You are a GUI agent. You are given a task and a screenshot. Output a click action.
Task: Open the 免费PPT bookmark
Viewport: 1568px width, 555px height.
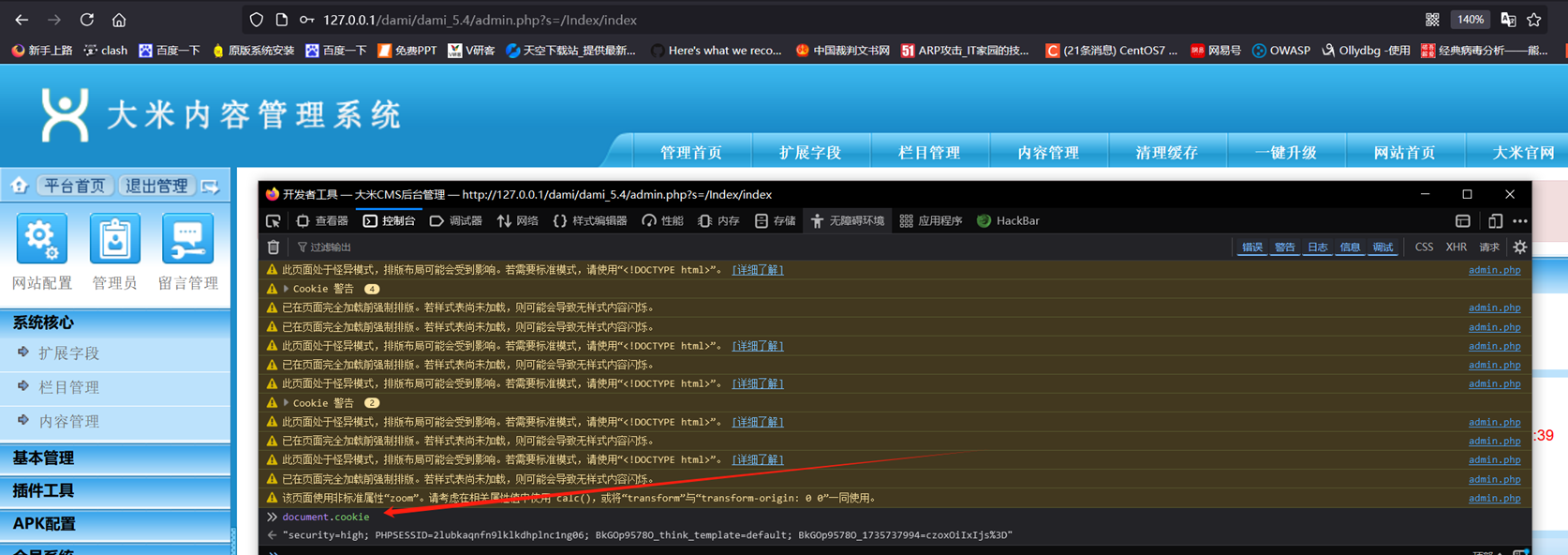407,51
